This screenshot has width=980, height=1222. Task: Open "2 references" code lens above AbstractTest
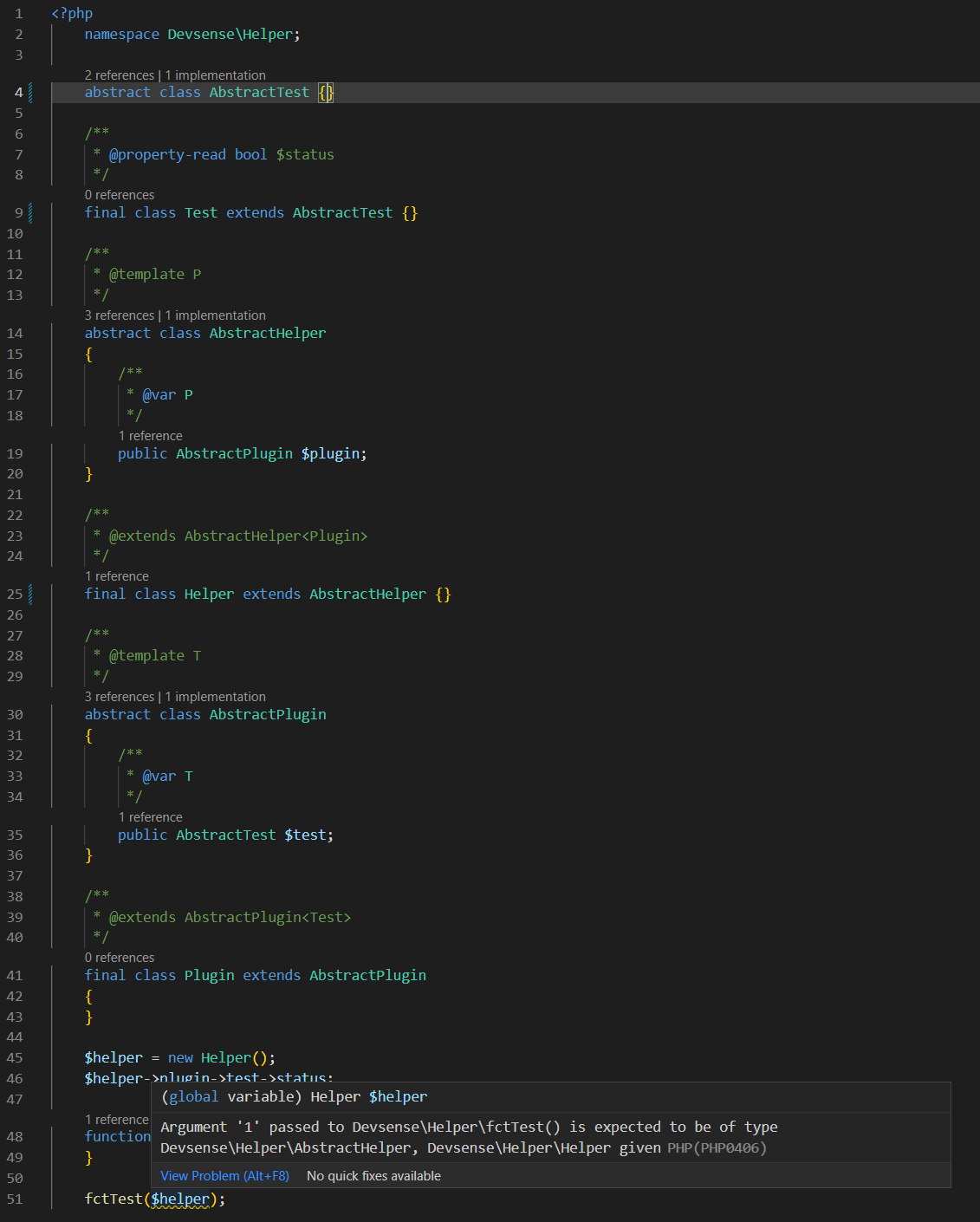[x=120, y=75]
